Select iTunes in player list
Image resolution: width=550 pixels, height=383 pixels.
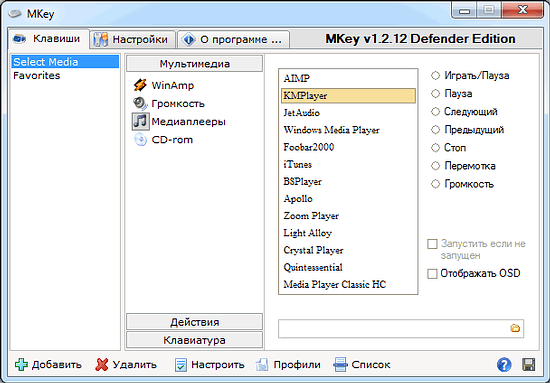(x=348, y=164)
